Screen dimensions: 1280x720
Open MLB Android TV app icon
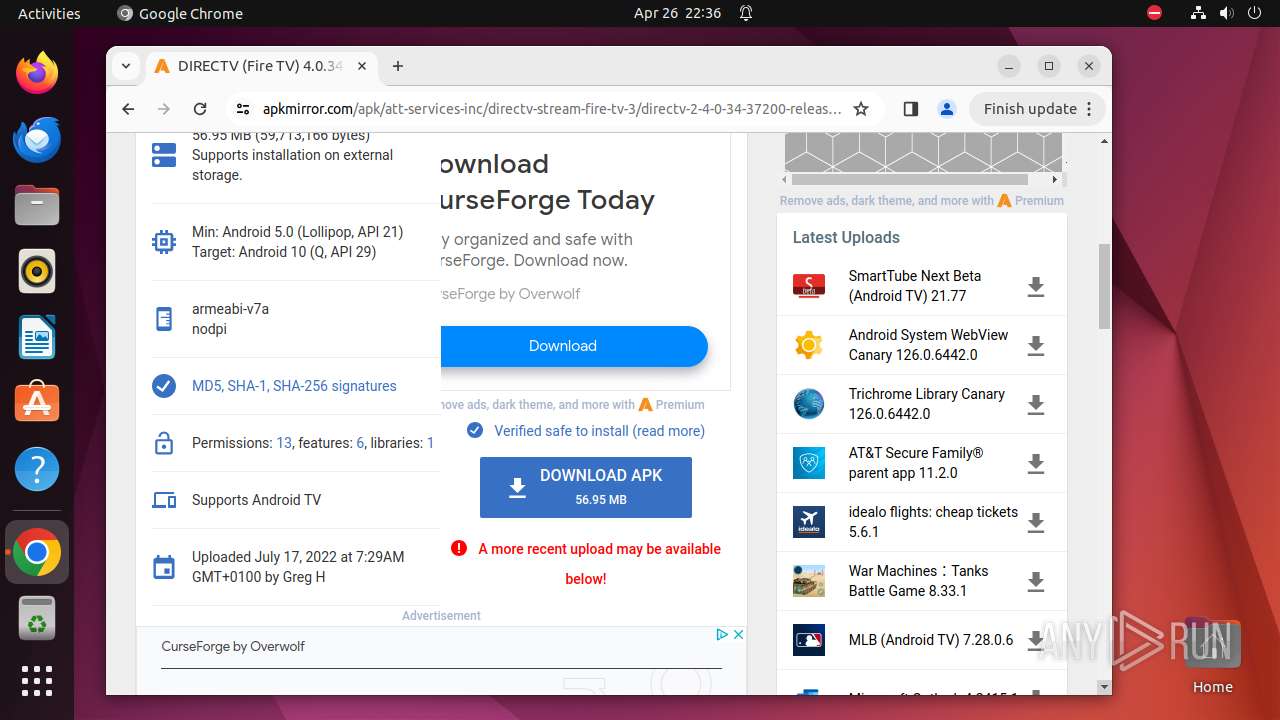809,640
